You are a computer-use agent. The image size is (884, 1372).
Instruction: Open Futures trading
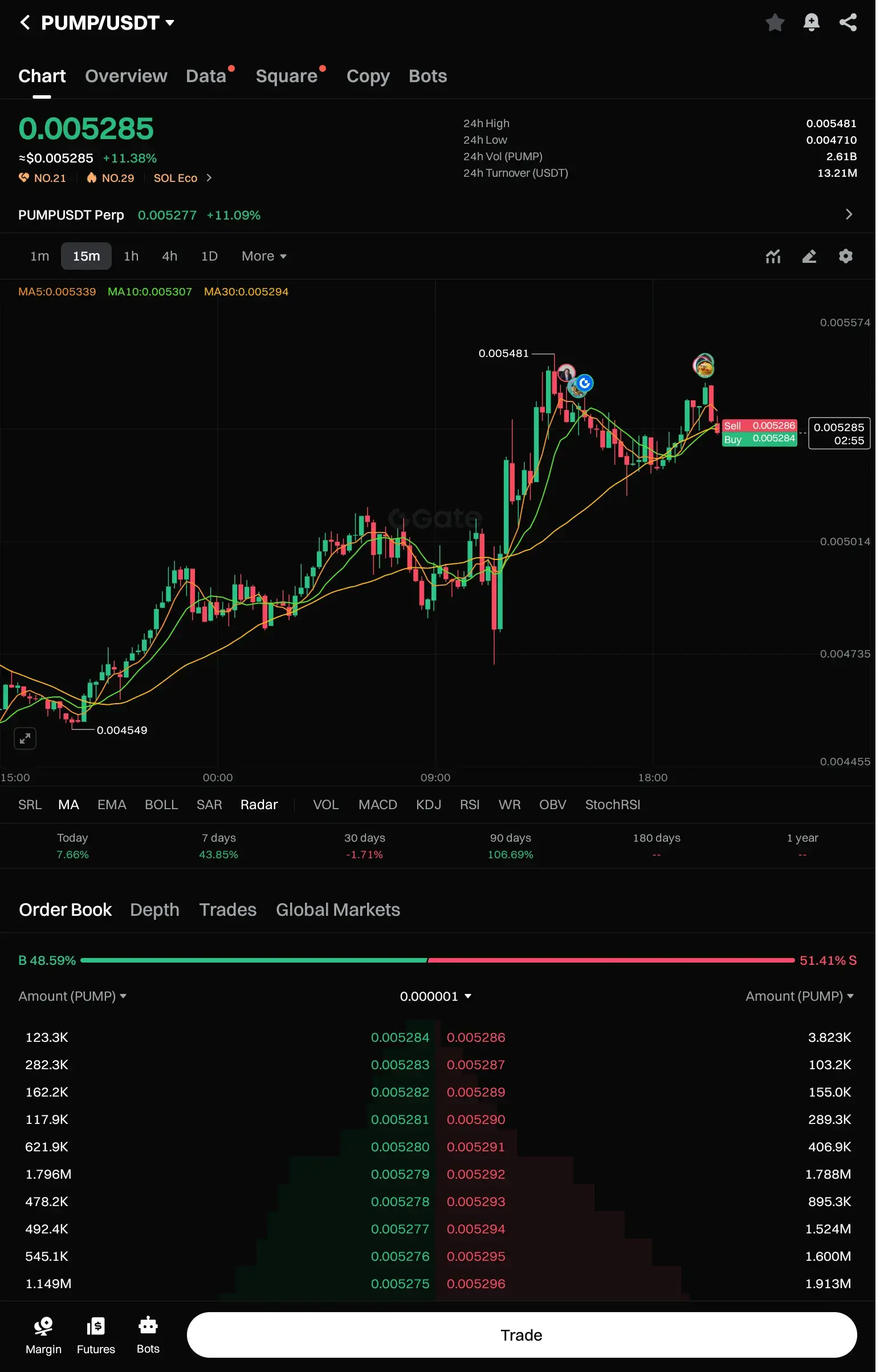96,1336
